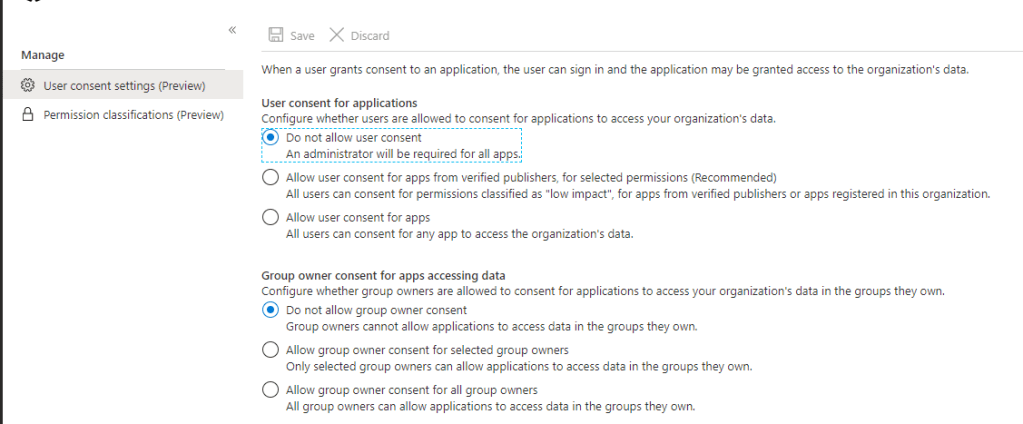Open Permission classifications (Preview) menu item
The height and width of the screenshot is (424, 1023).
(133, 115)
